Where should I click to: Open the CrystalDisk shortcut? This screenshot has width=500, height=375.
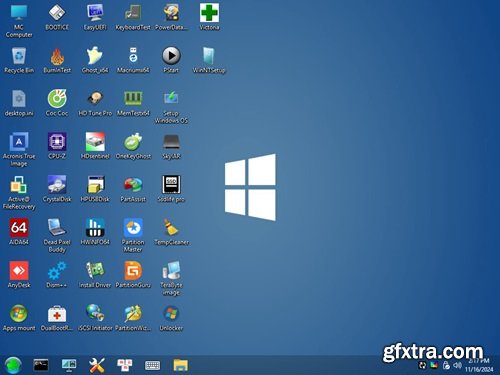tap(57, 189)
